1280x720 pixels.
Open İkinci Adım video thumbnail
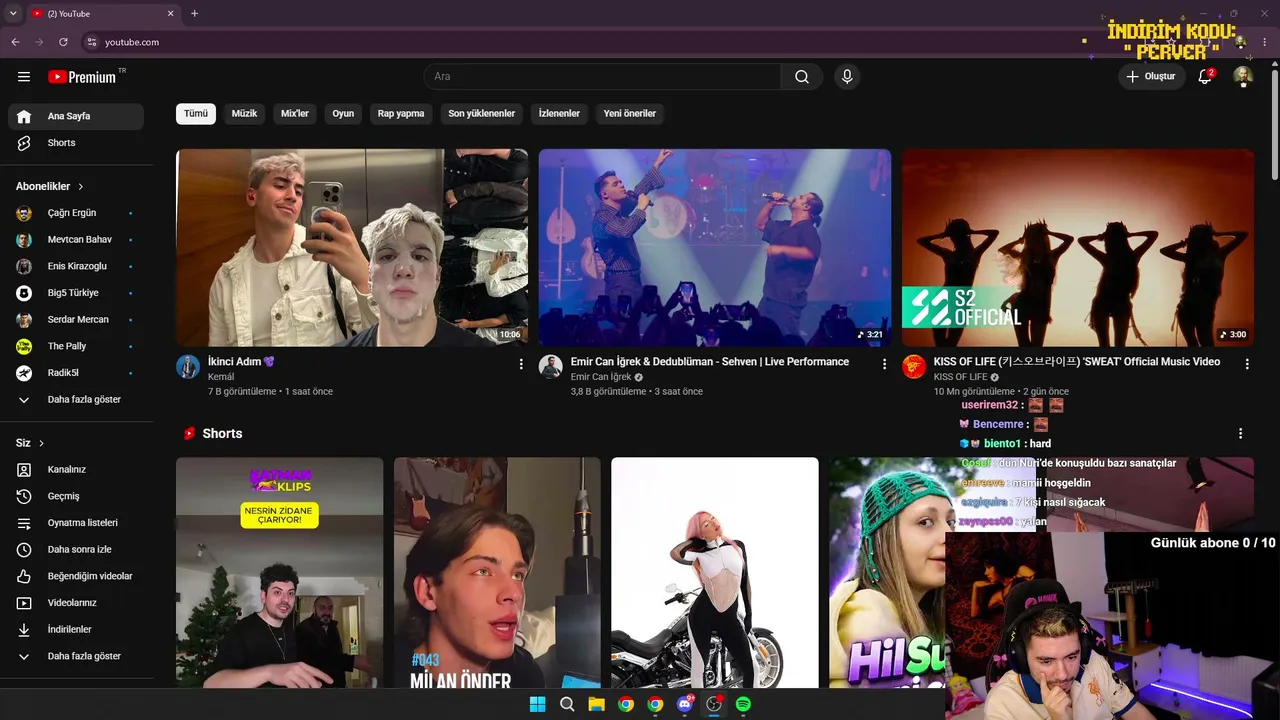(352, 248)
